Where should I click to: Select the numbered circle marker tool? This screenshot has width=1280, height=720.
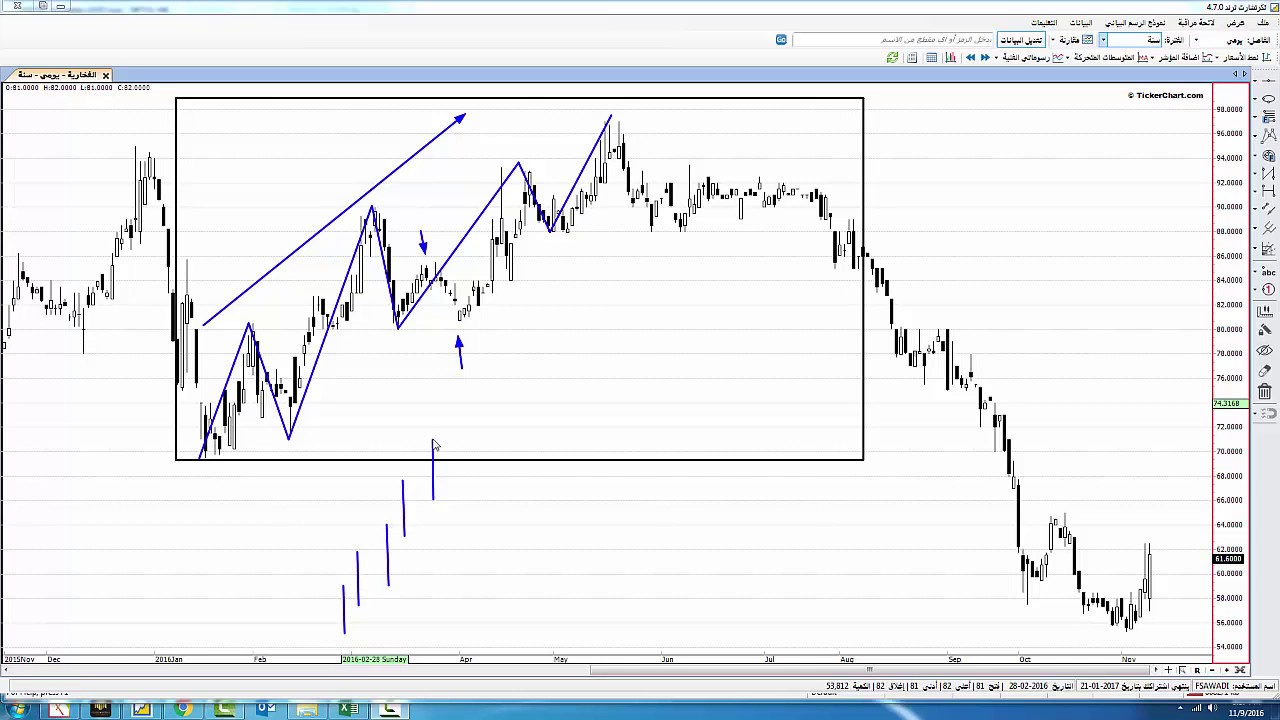pos(1267,290)
